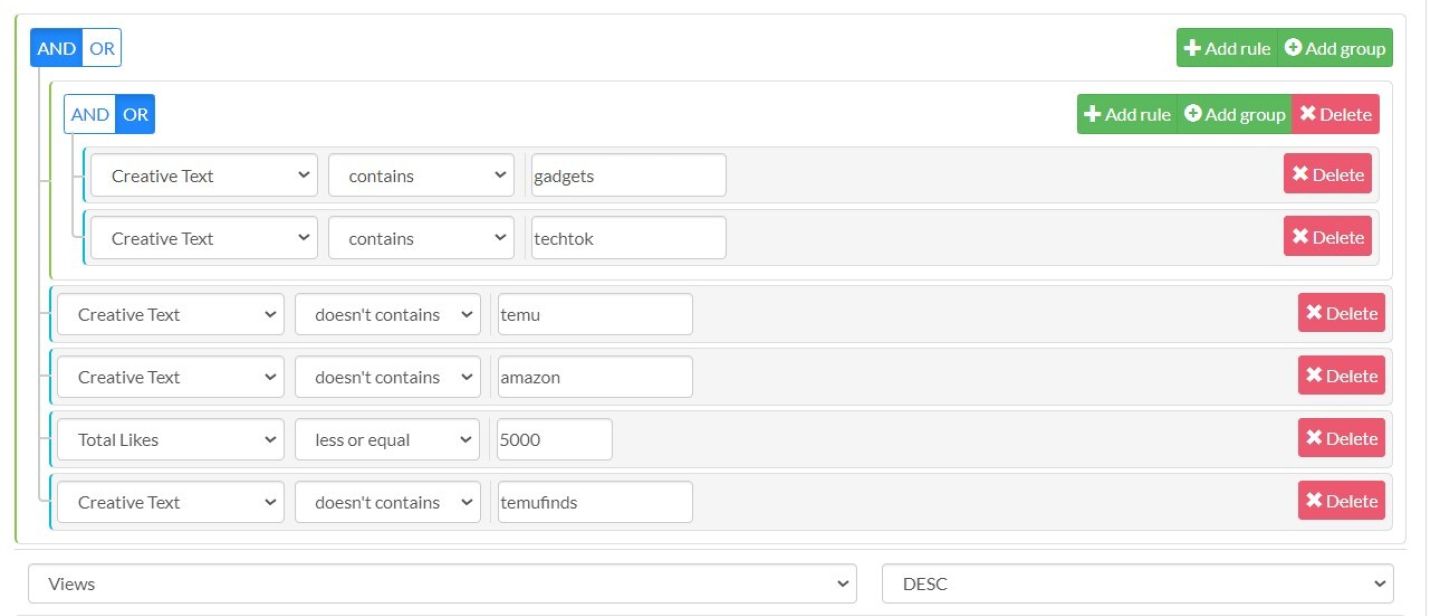Click the 5000 value input field
The image size is (1440, 616).
[x=554, y=440]
